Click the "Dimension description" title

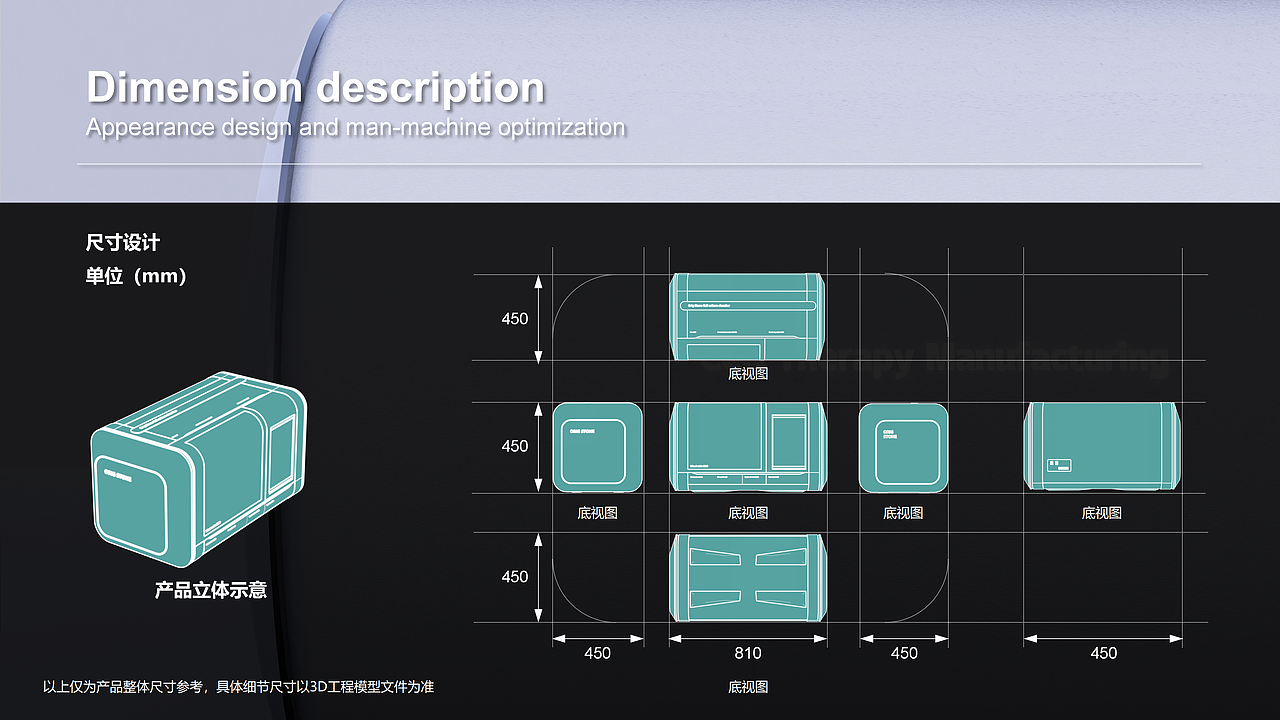click(x=315, y=88)
